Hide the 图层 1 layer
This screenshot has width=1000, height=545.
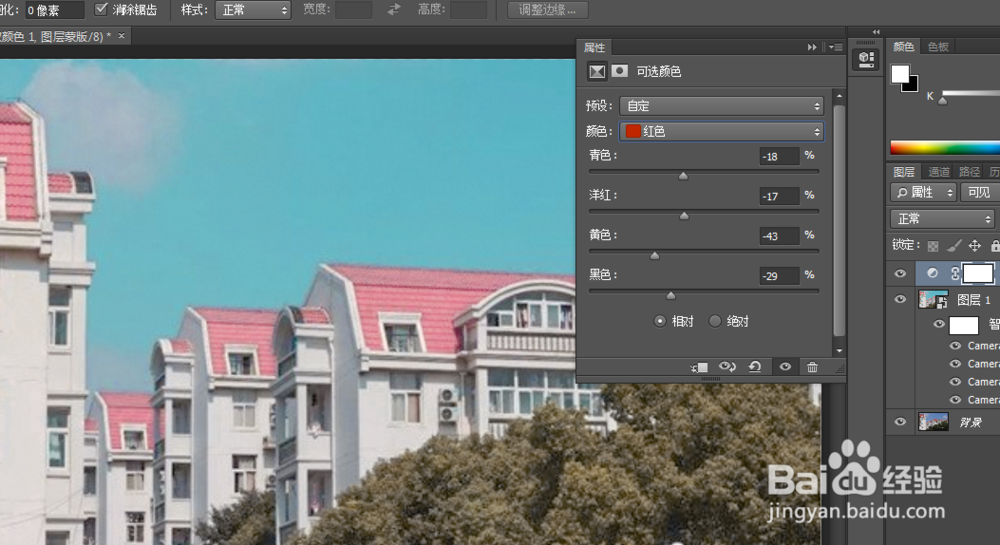coord(901,299)
